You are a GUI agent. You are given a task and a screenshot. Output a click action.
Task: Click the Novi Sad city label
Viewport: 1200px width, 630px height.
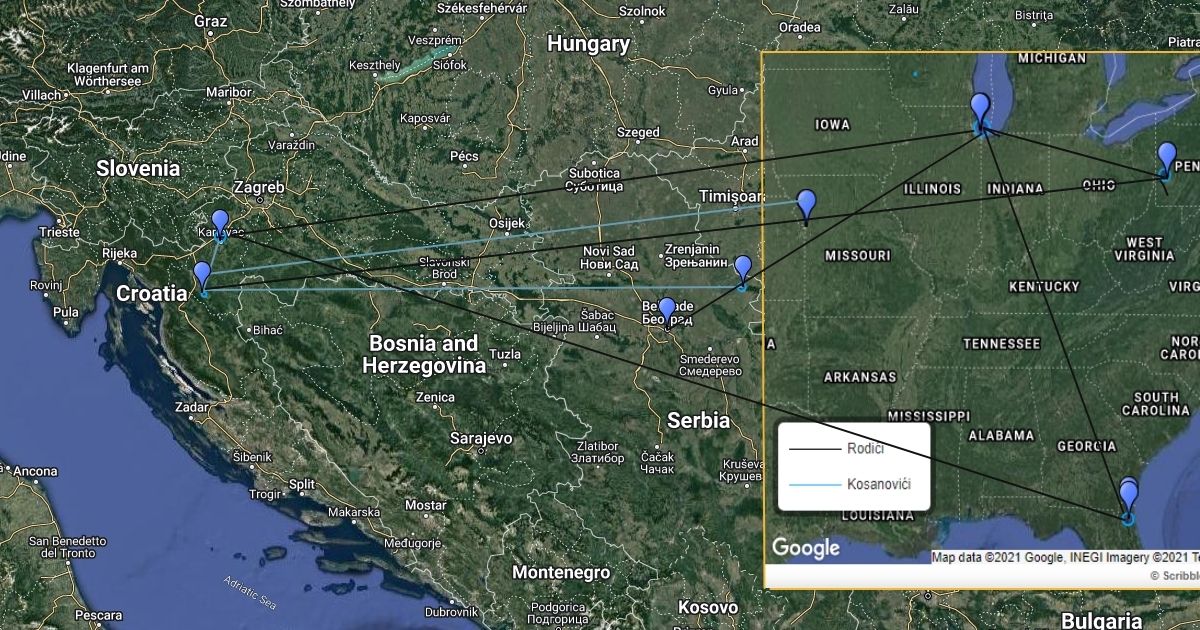[608, 257]
